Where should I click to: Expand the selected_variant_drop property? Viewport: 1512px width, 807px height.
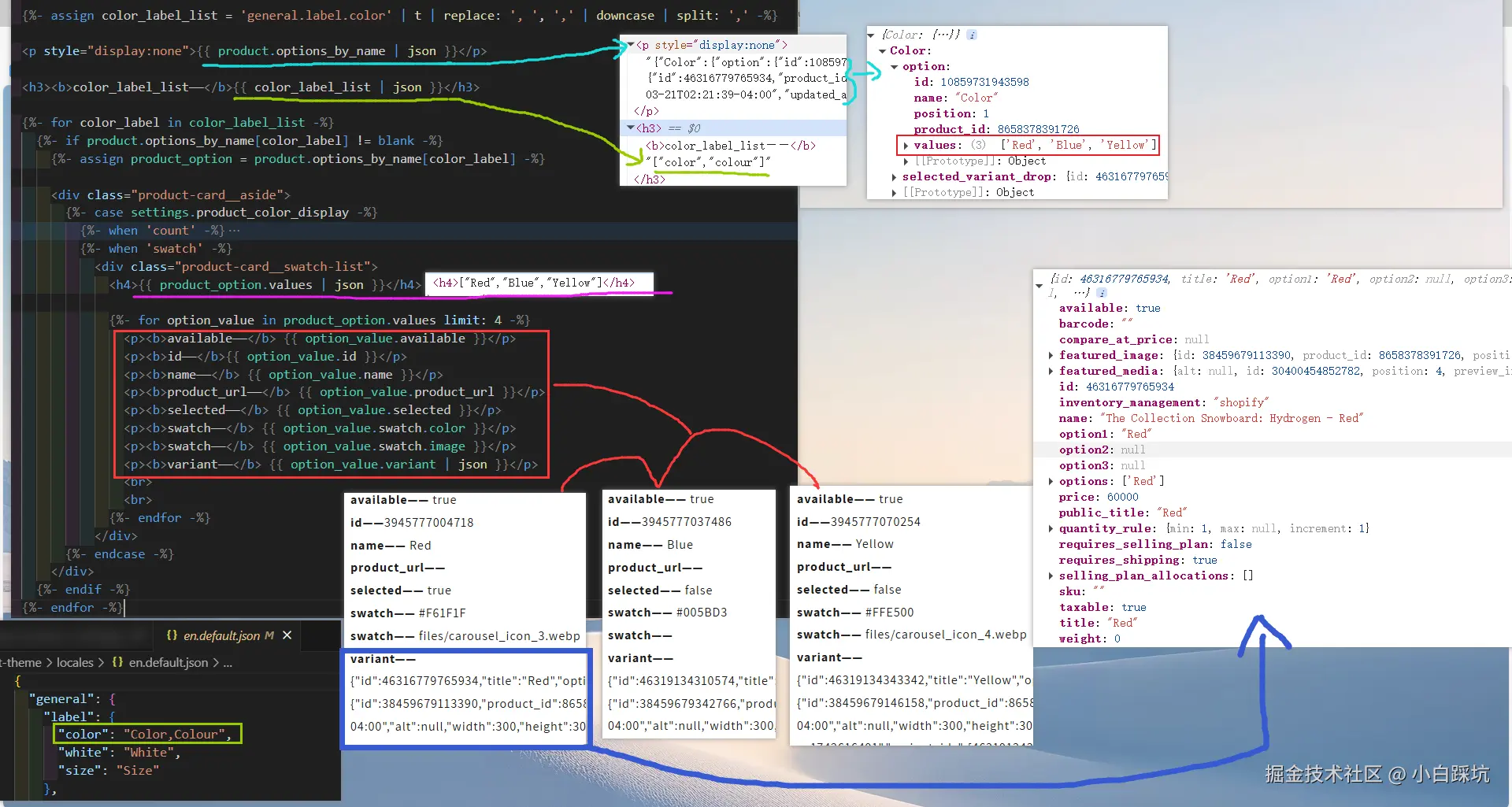click(x=895, y=176)
